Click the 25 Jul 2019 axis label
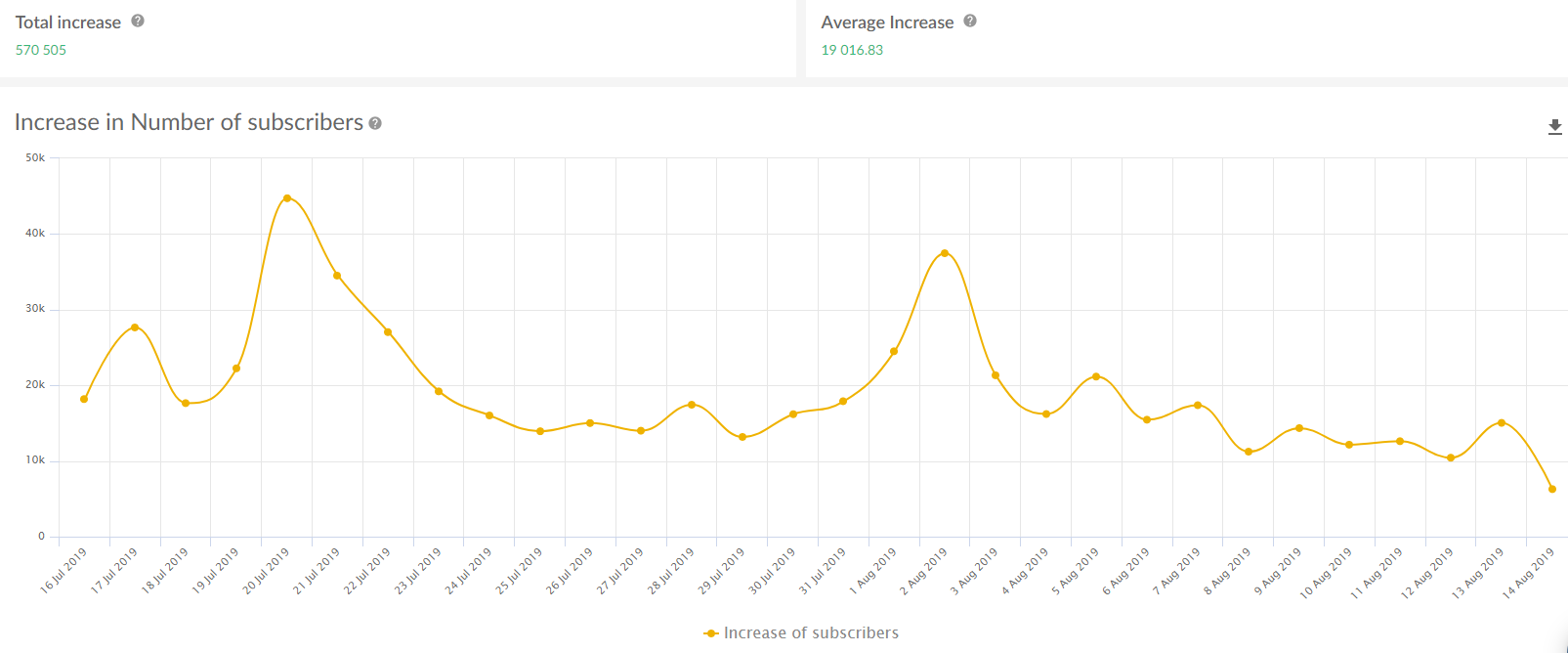Viewport: 1568px width, 653px height. coord(519,572)
